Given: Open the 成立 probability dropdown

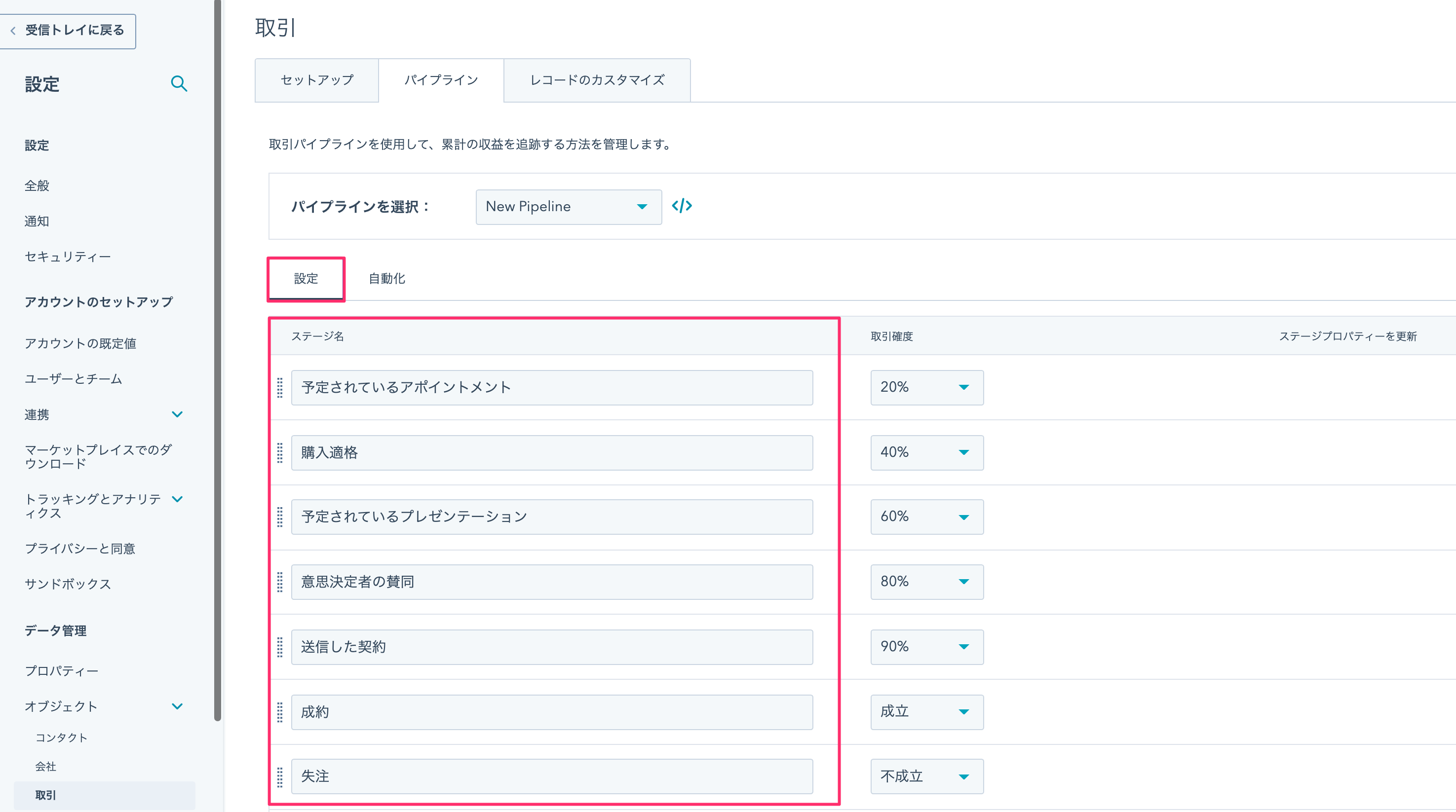Looking at the screenshot, I should tap(927, 712).
